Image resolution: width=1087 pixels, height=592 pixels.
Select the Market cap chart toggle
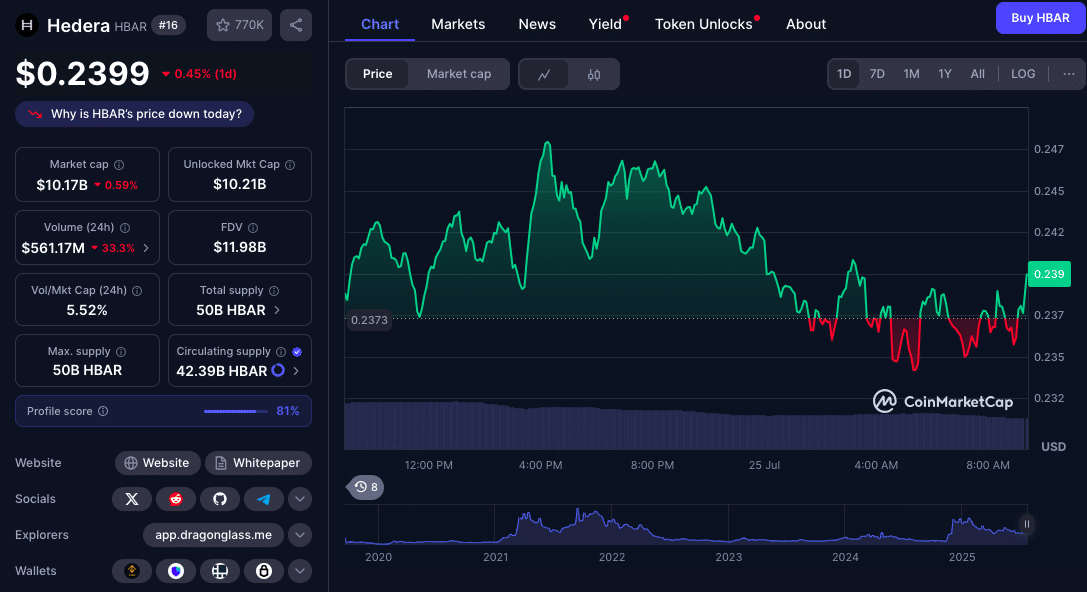click(459, 74)
